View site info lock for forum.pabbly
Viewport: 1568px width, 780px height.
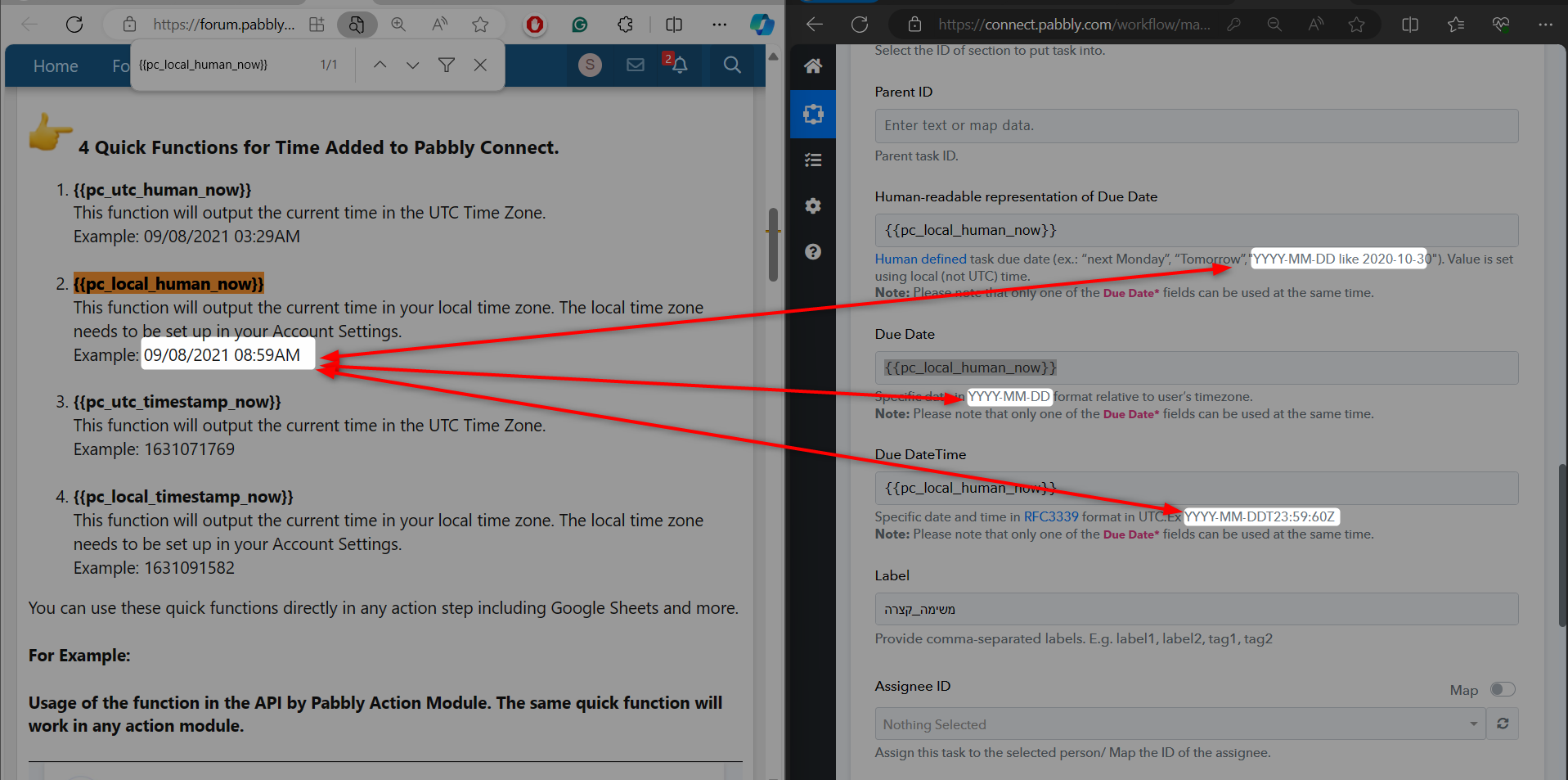click(x=129, y=25)
